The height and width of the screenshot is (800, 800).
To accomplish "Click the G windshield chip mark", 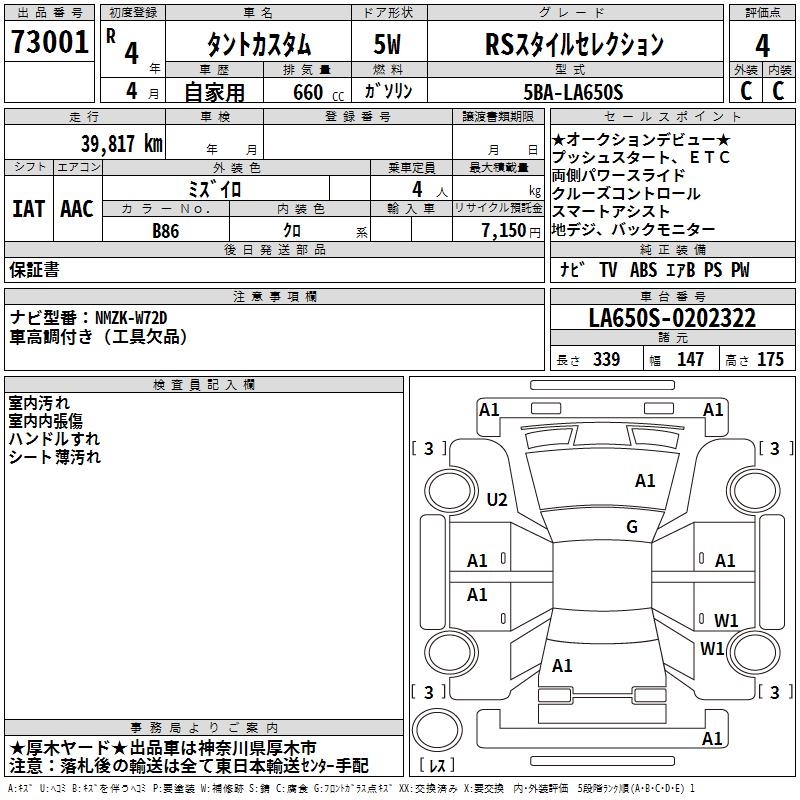I will click(632, 527).
